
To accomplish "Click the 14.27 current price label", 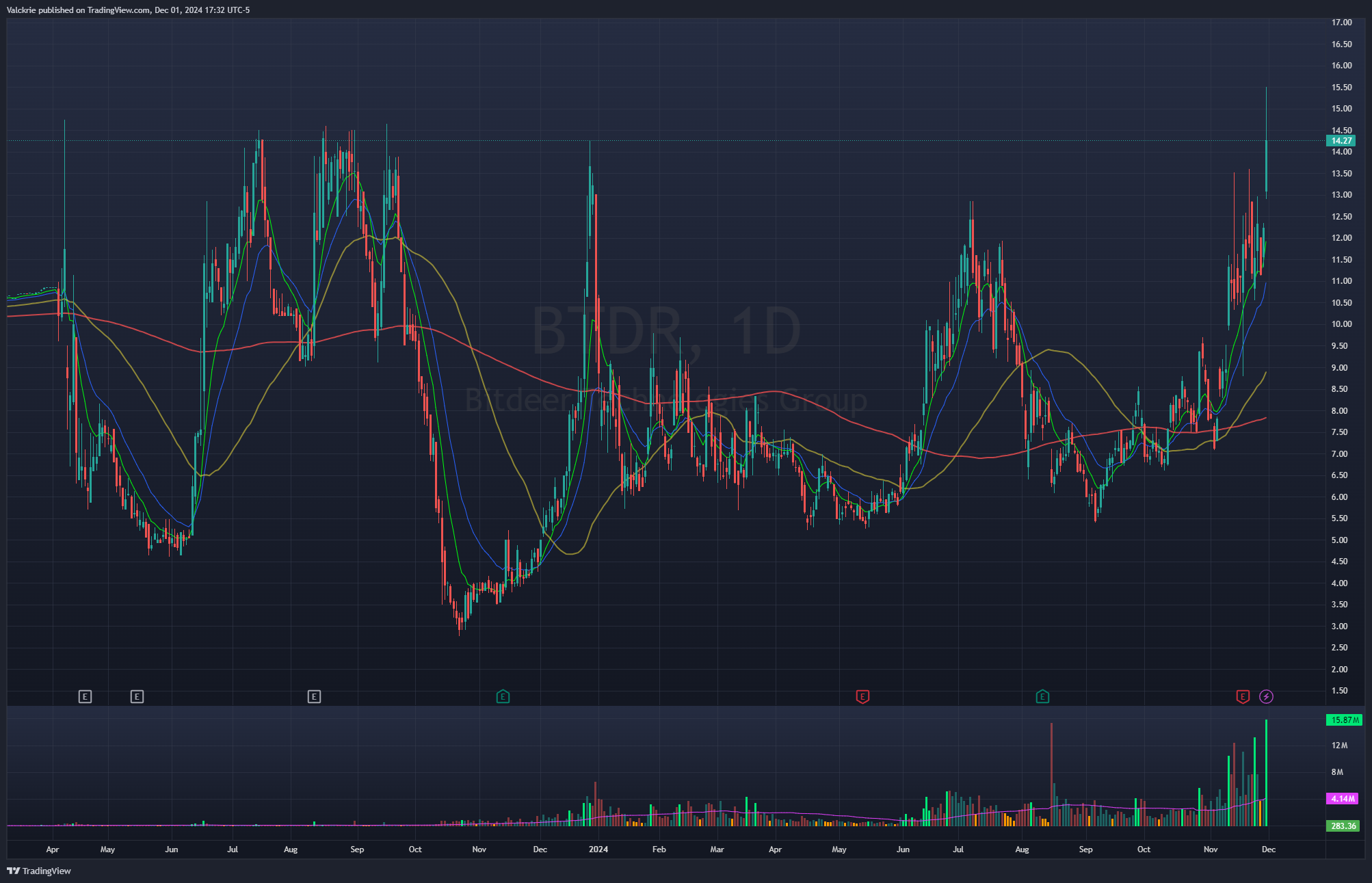I will 1341,141.
